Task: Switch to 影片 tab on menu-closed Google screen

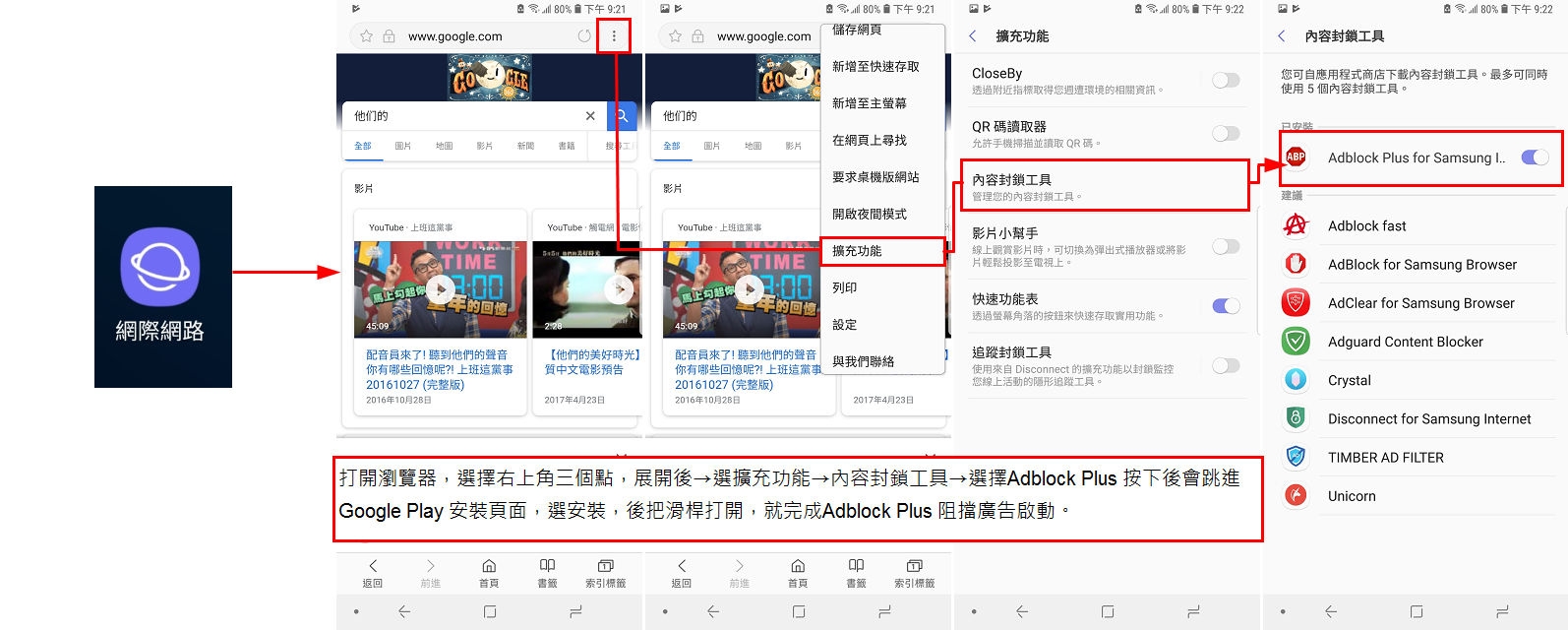Action: [x=485, y=146]
